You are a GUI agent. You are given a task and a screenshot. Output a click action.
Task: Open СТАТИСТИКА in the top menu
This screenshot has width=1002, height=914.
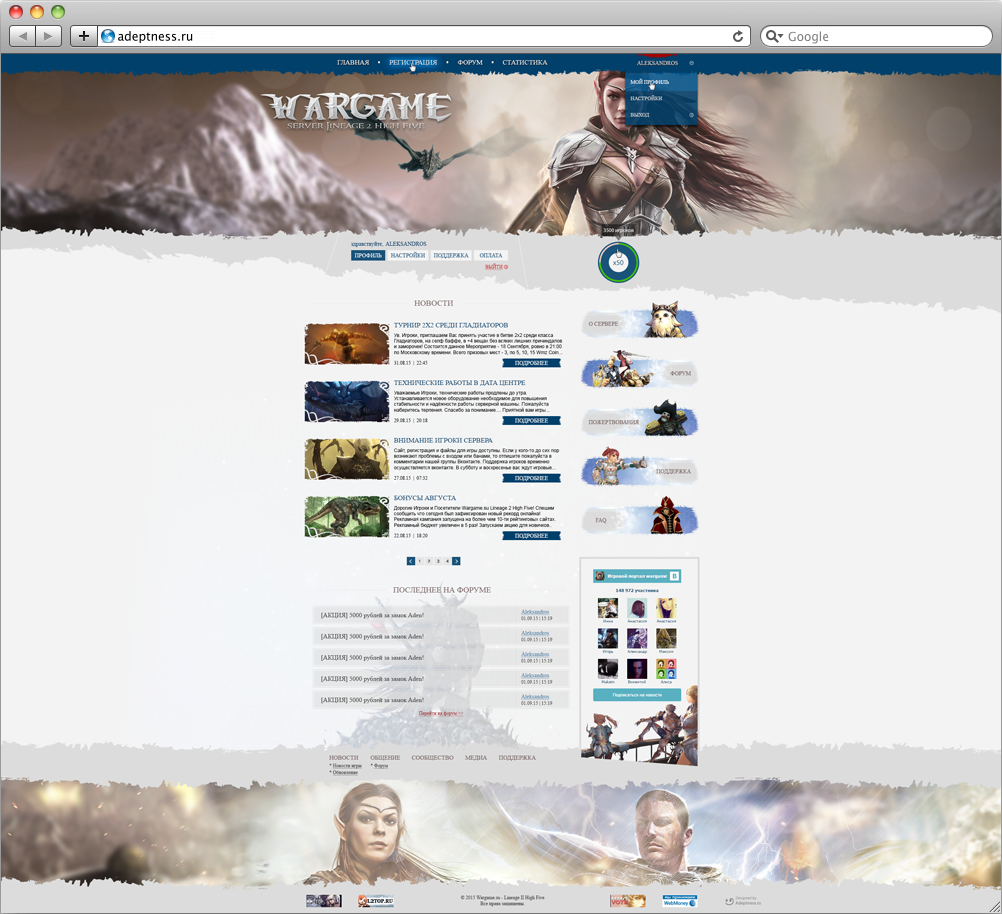(x=525, y=62)
